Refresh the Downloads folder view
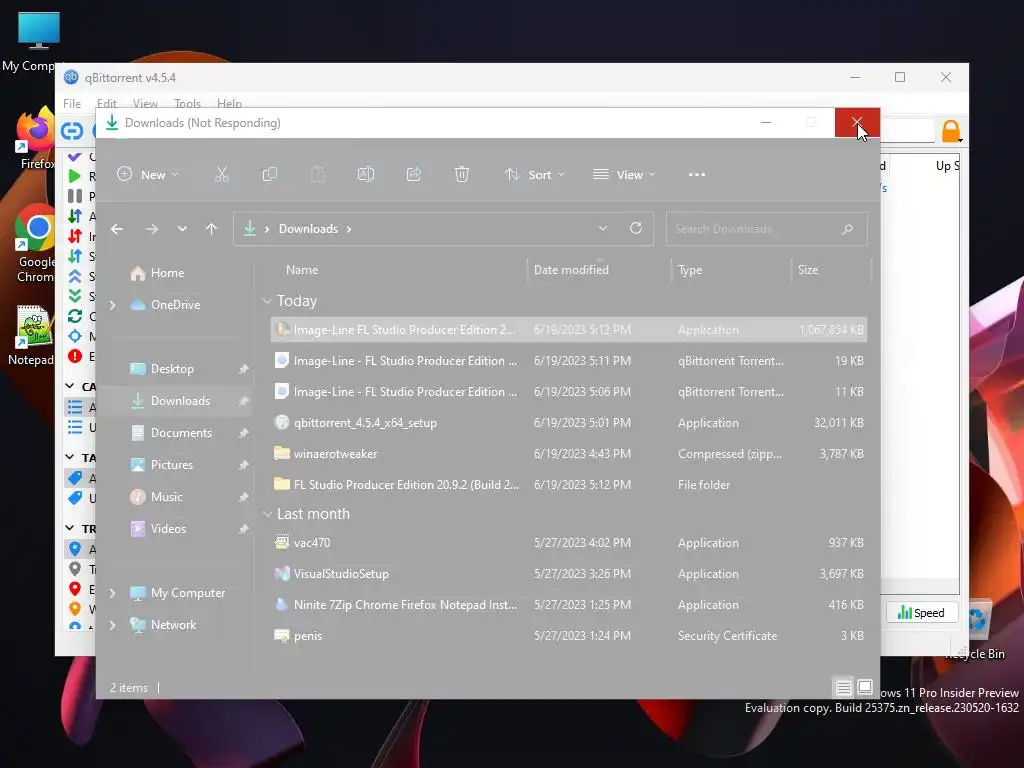Viewport: 1024px width, 768px height. [x=635, y=228]
